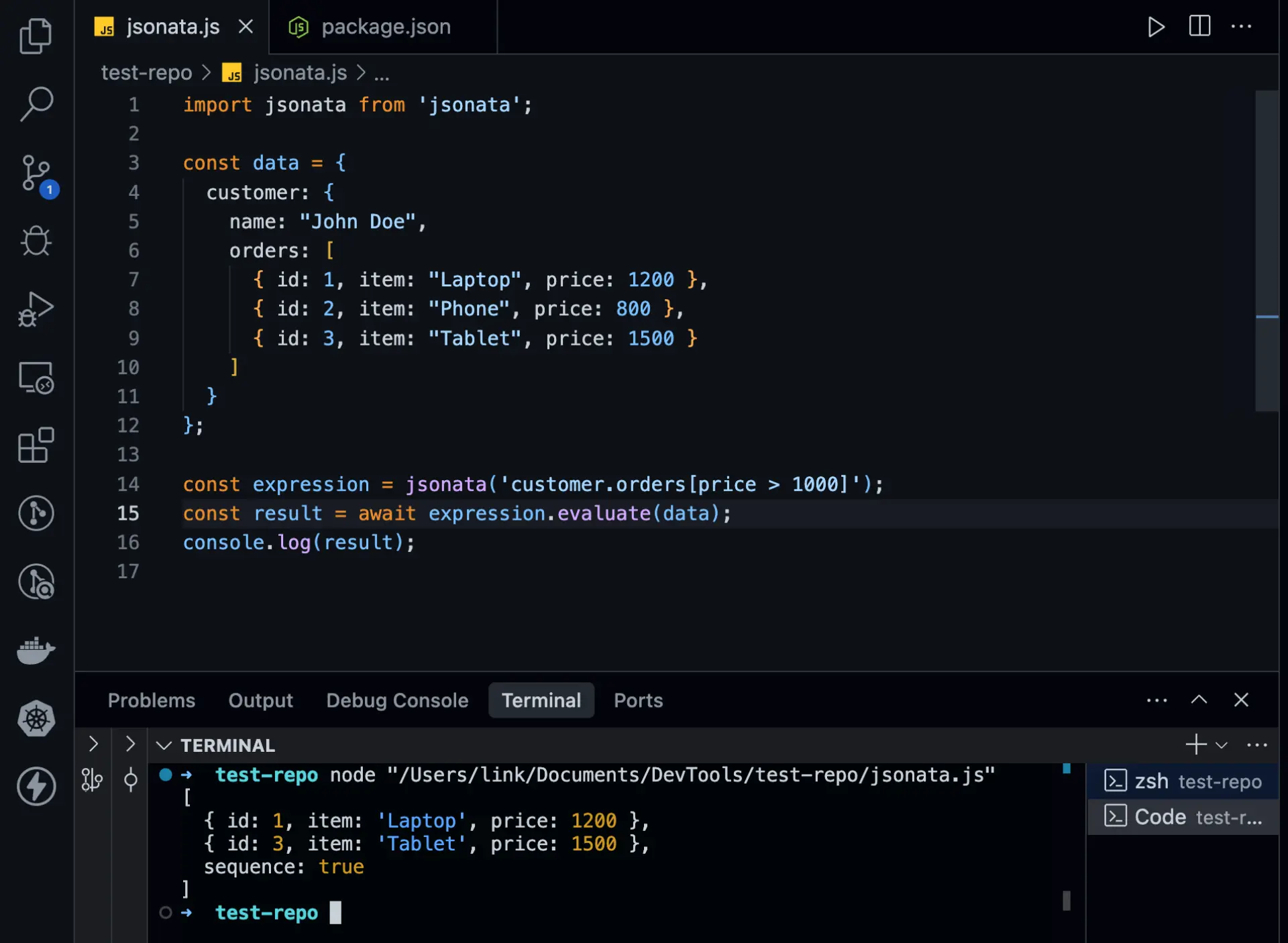Open the Explorer view
1288x943 pixels.
click(36, 35)
